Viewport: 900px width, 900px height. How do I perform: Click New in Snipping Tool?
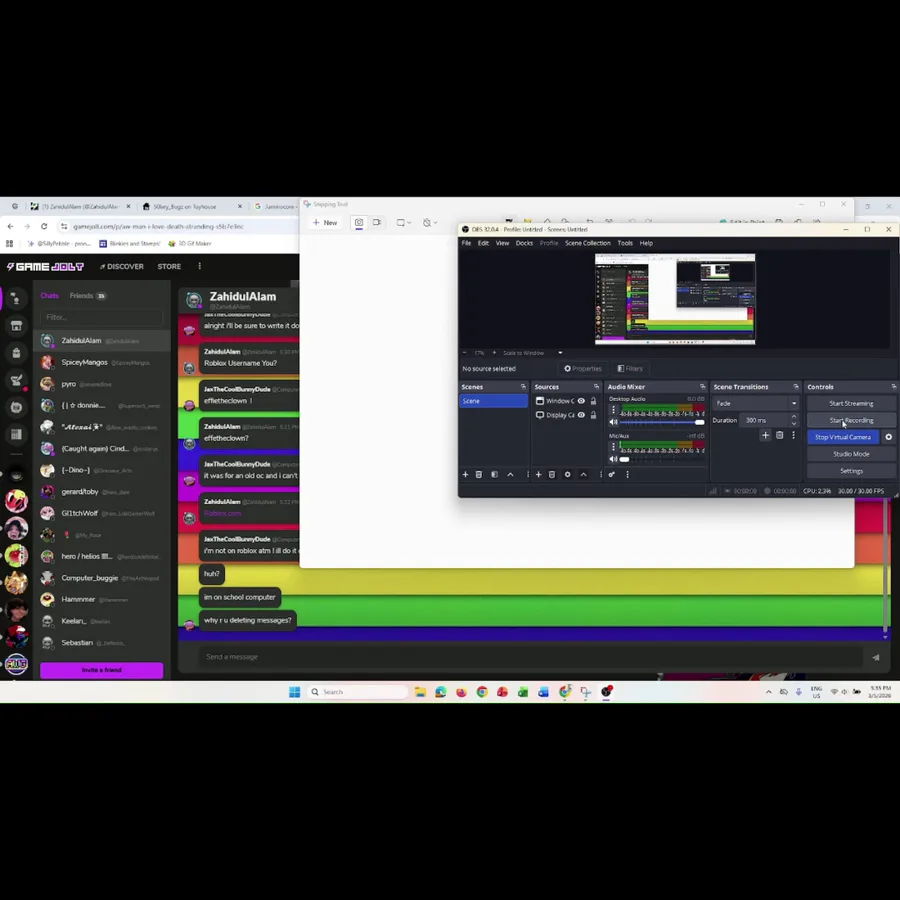[x=325, y=223]
